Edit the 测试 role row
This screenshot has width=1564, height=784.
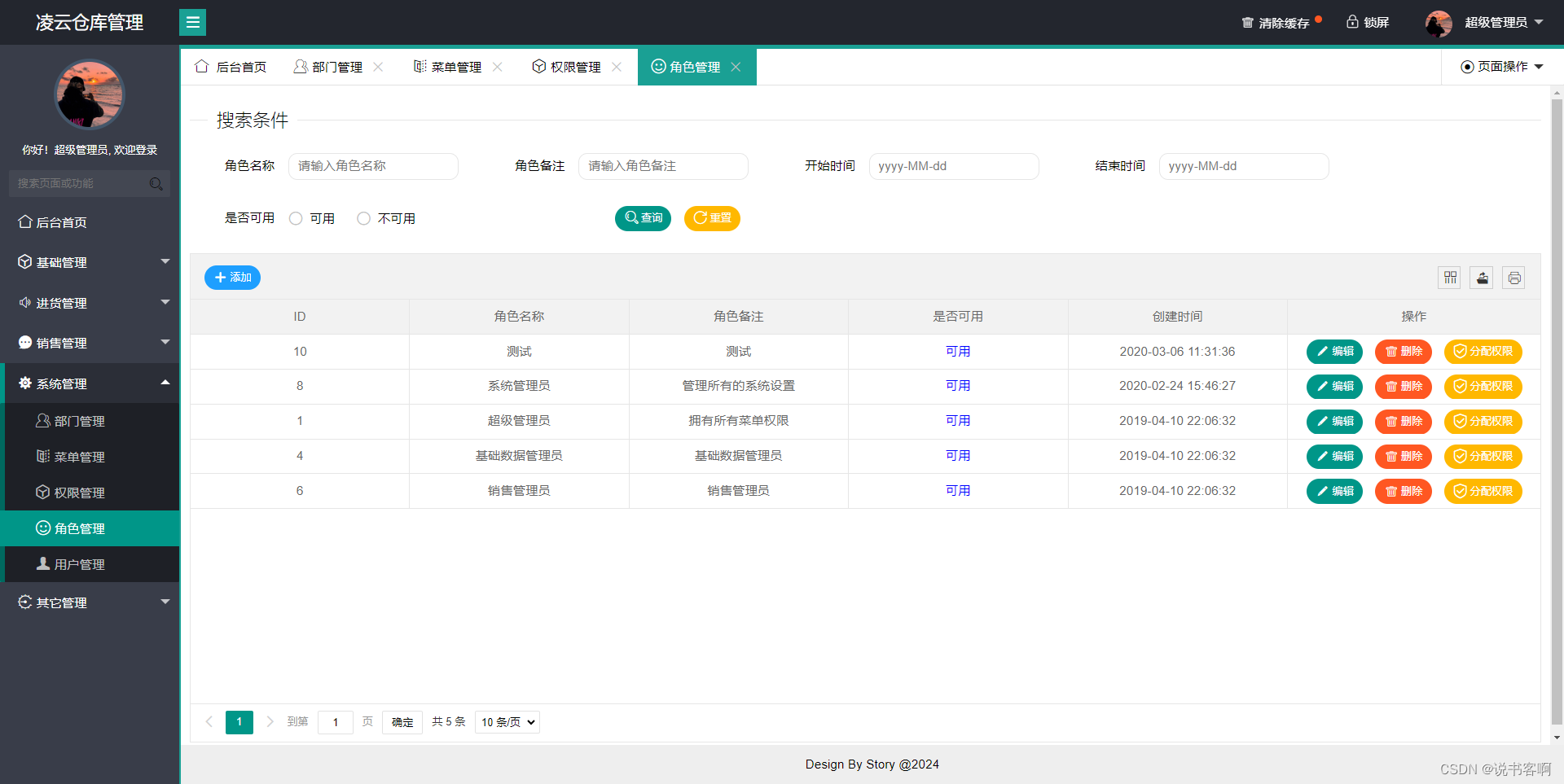tap(1334, 352)
